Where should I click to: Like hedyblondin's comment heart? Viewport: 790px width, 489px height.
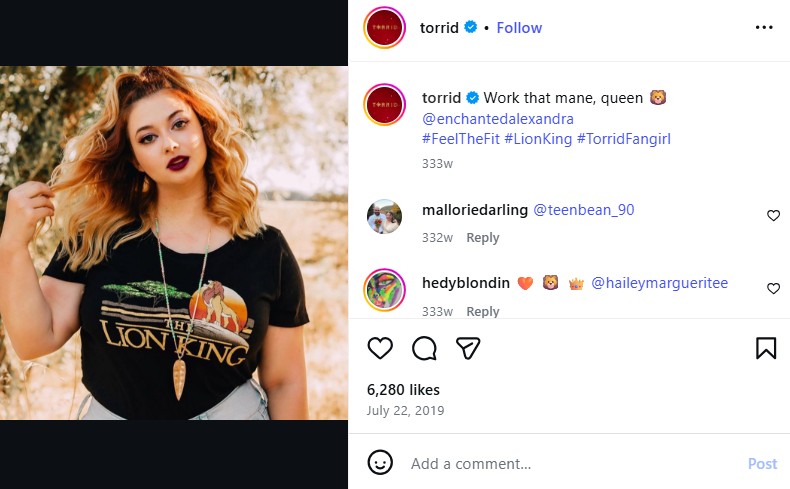point(773,289)
